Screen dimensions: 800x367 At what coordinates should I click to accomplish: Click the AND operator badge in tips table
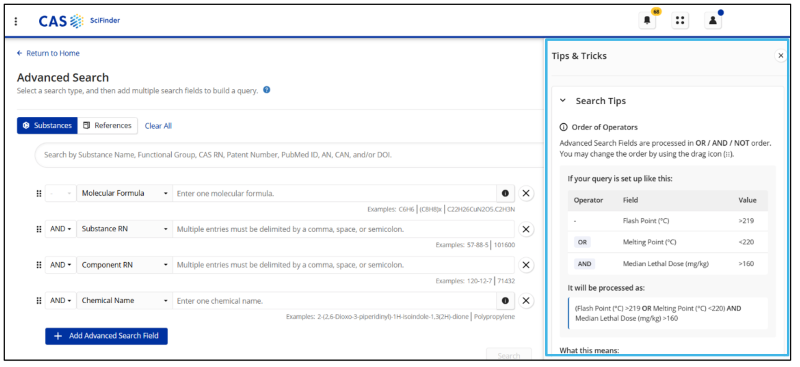click(585, 264)
